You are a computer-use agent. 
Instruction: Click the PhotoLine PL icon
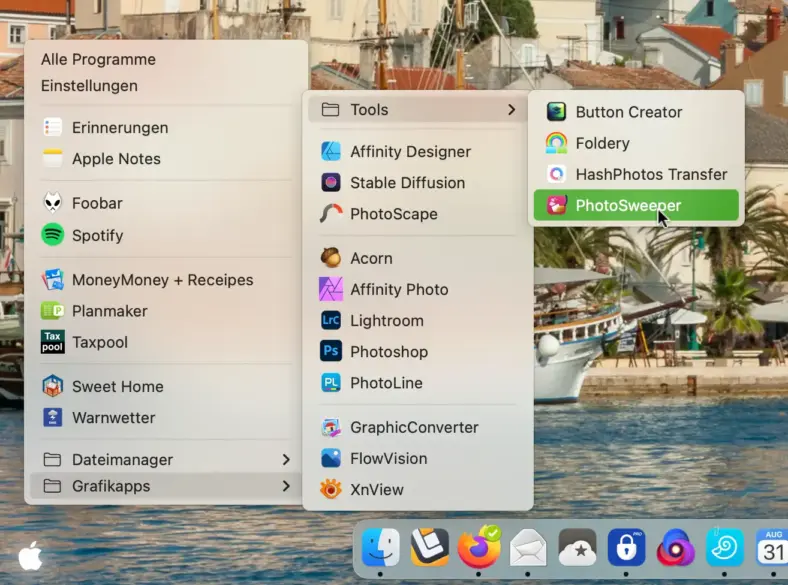tap(331, 383)
